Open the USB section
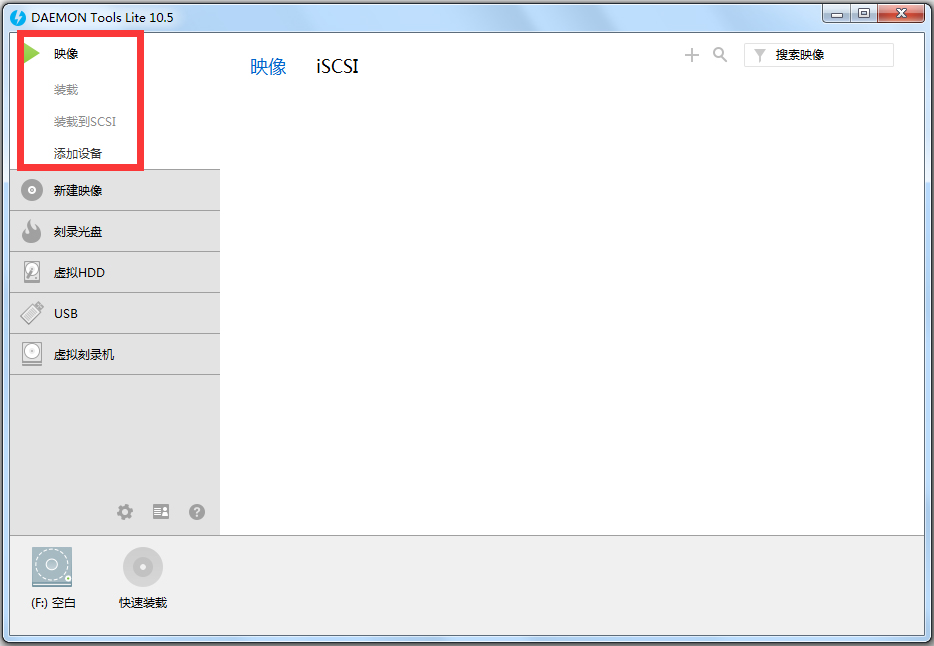934x646 pixels. tap(115, 313)
